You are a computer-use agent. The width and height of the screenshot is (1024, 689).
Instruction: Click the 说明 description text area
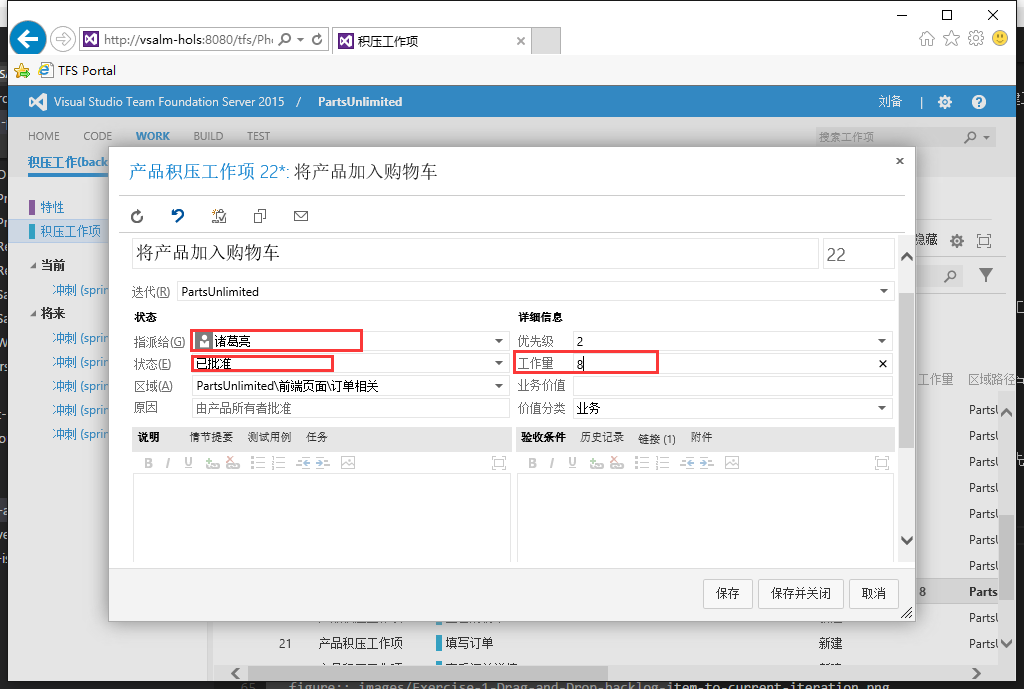tap(321, 518)
